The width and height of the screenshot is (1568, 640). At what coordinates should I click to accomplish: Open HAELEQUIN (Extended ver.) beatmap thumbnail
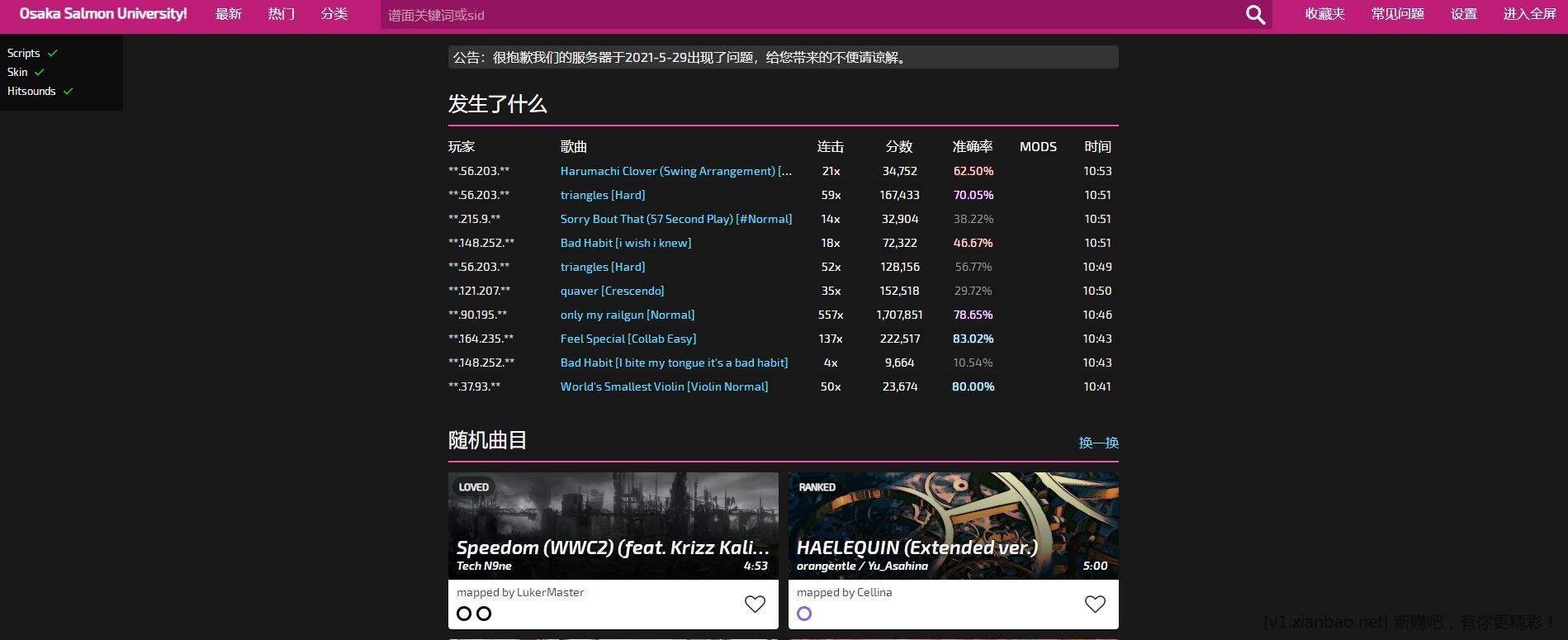click(953, 525)
